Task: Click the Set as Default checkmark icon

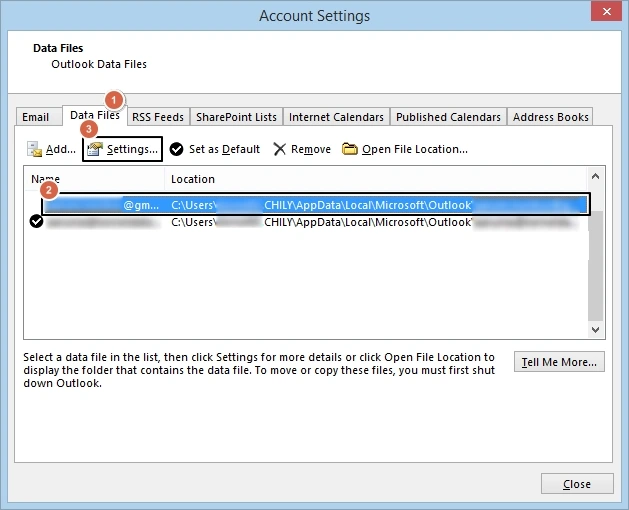Action: pos(176,149)
